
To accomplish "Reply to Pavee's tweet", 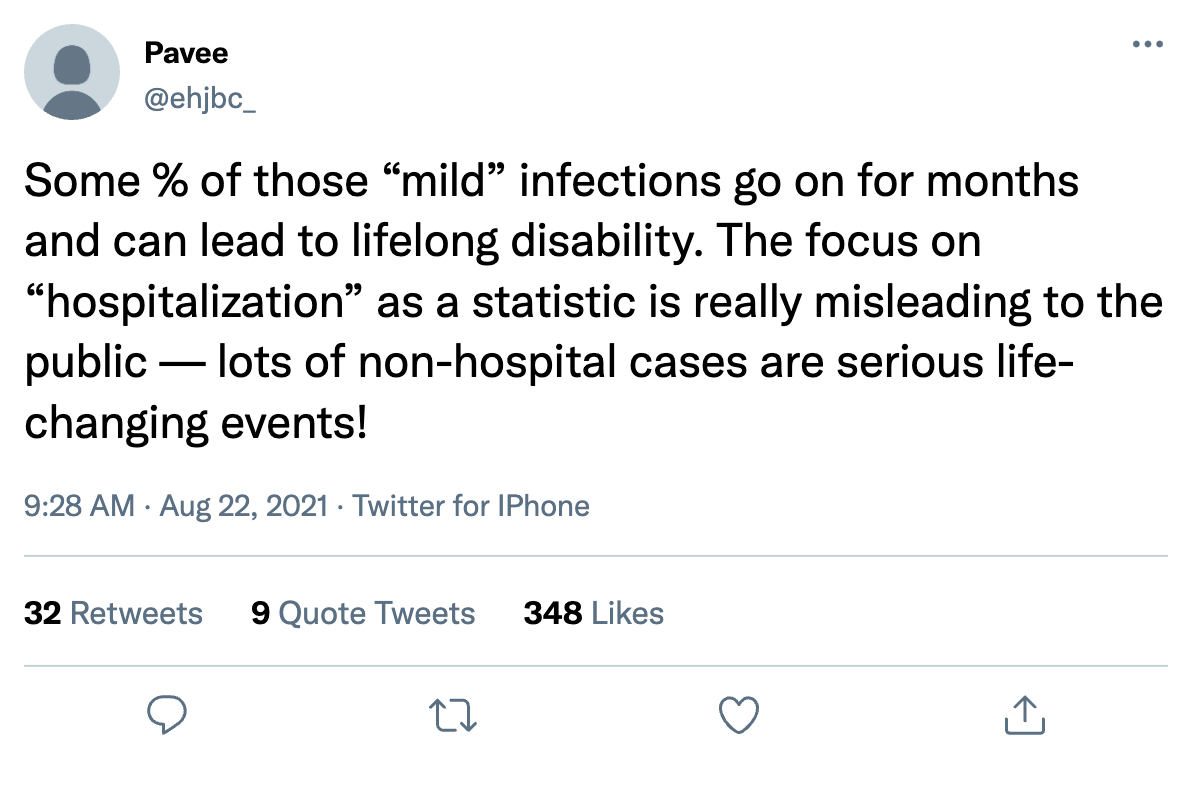I will [168, 714].
